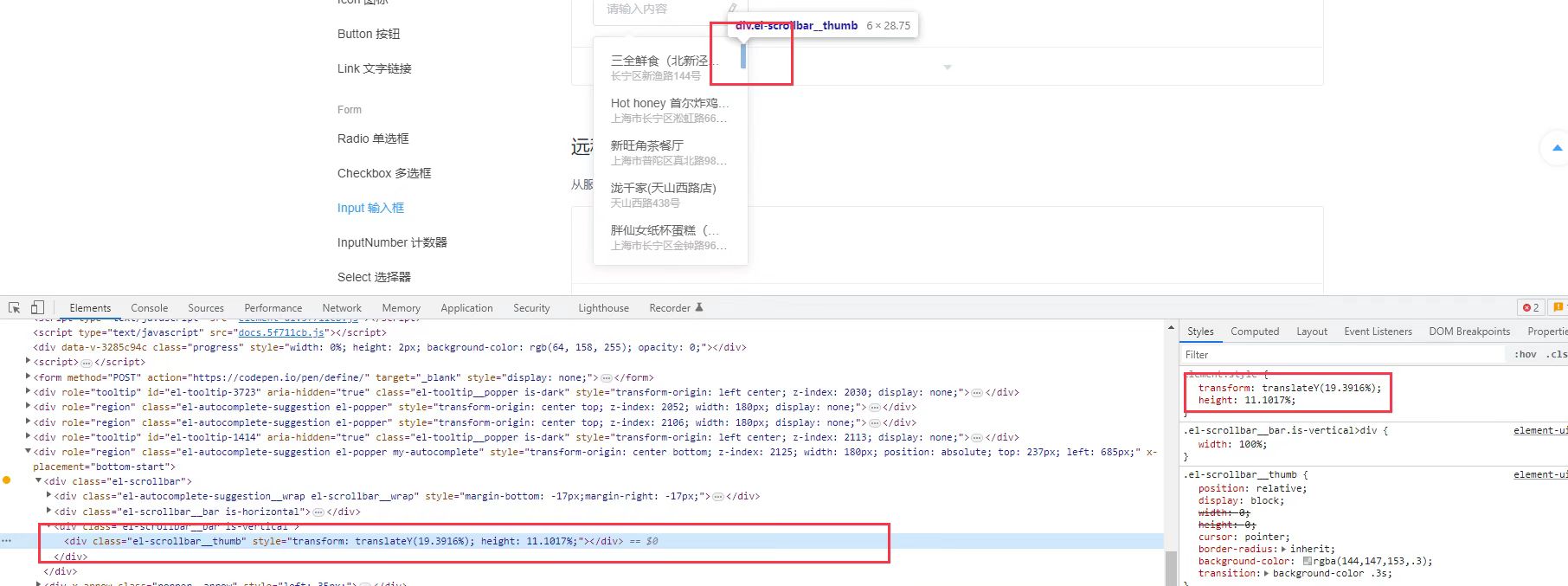Image resolution: width=1568 pixels, height=586 pixels.
Task: Open the red error count badge
Action: 1531,307
